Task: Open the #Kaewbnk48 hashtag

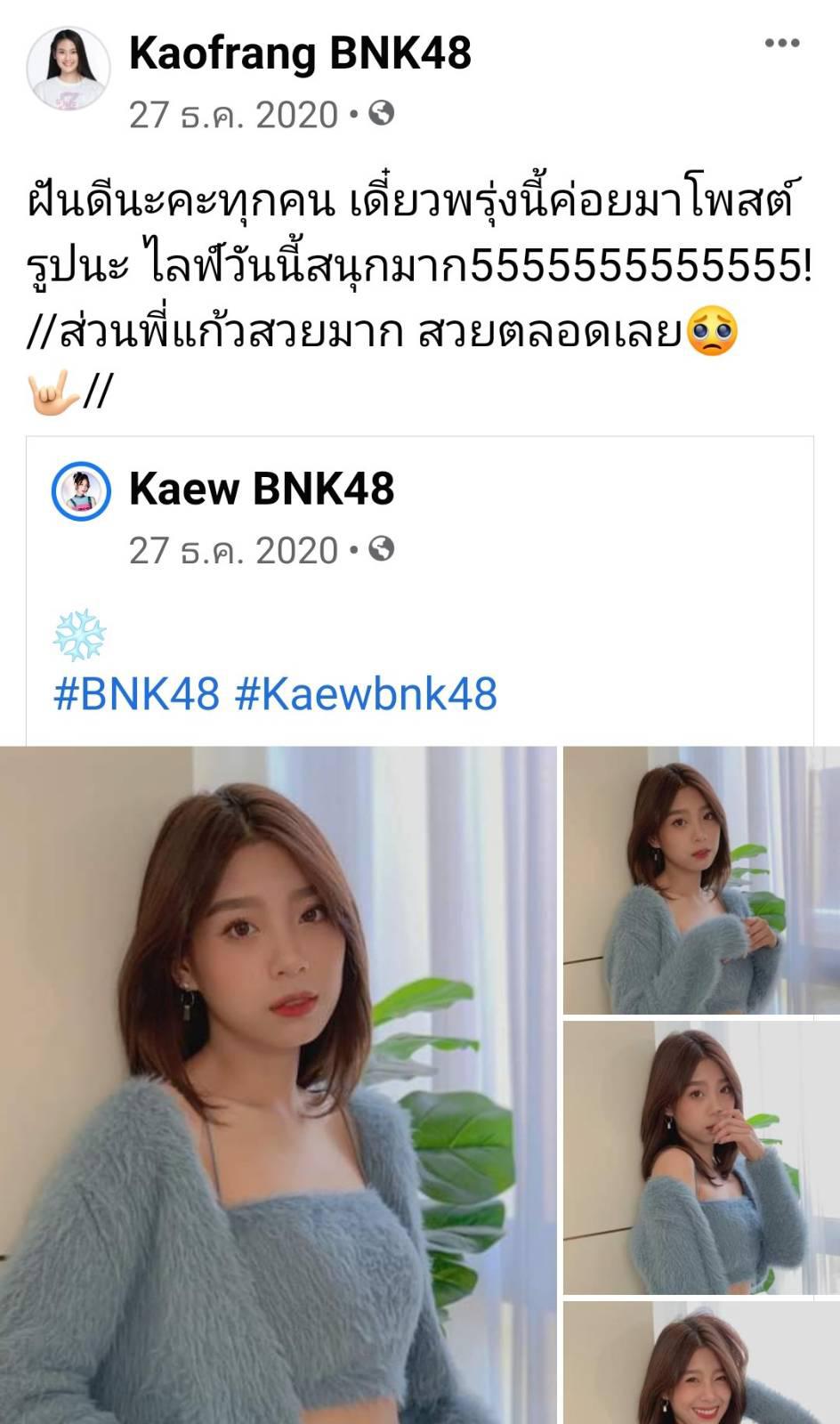Action: click(x=366, y=693)
